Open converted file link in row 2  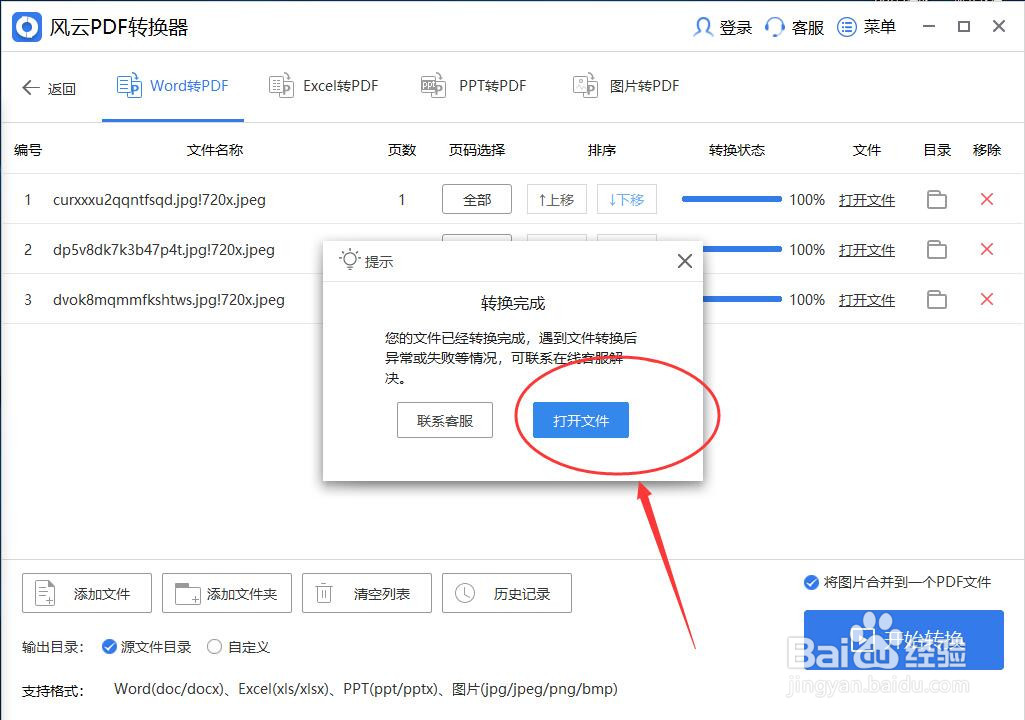[x=867, y=250]
